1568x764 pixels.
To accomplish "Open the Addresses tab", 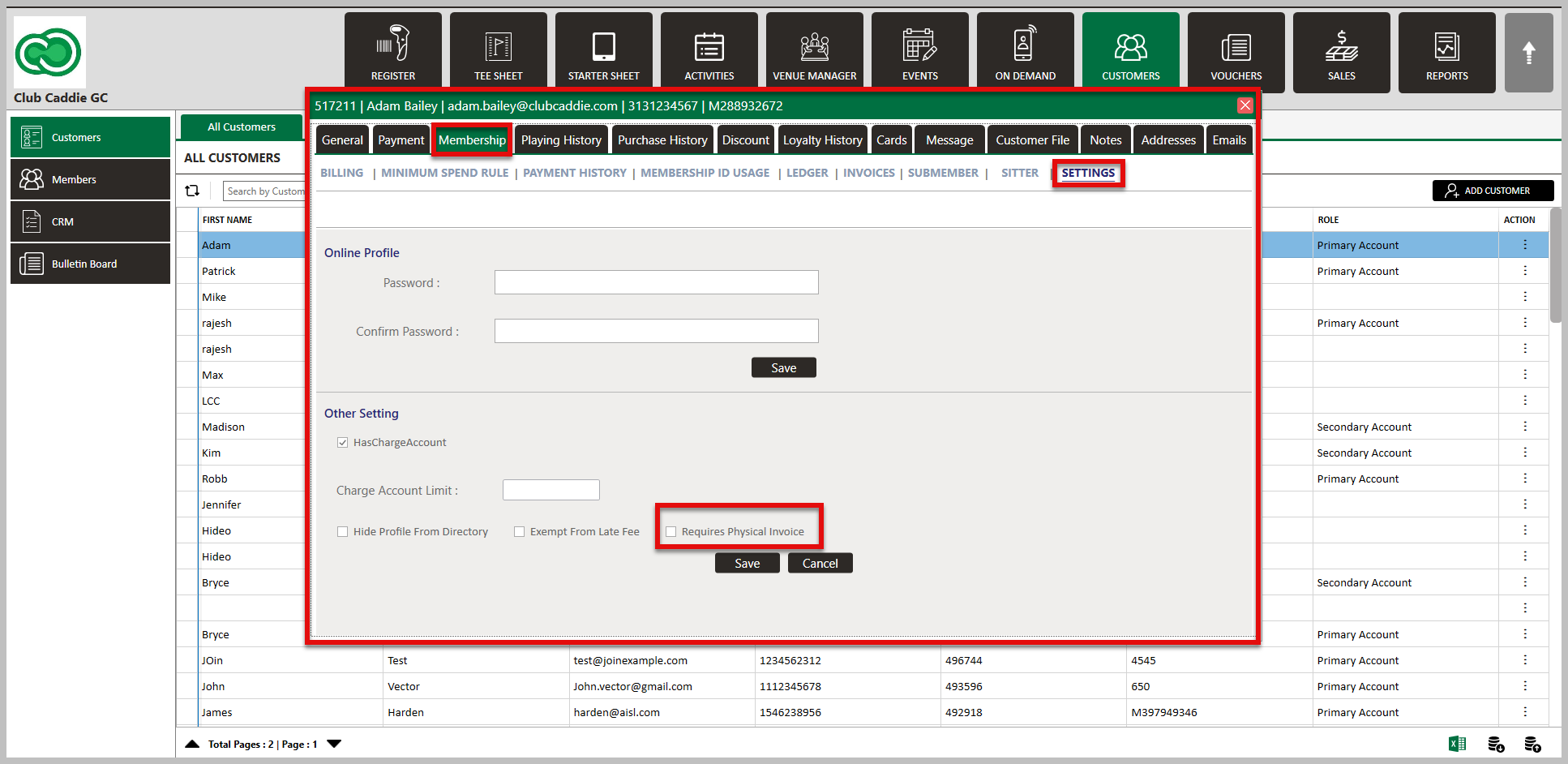I will coord(1168,139).
